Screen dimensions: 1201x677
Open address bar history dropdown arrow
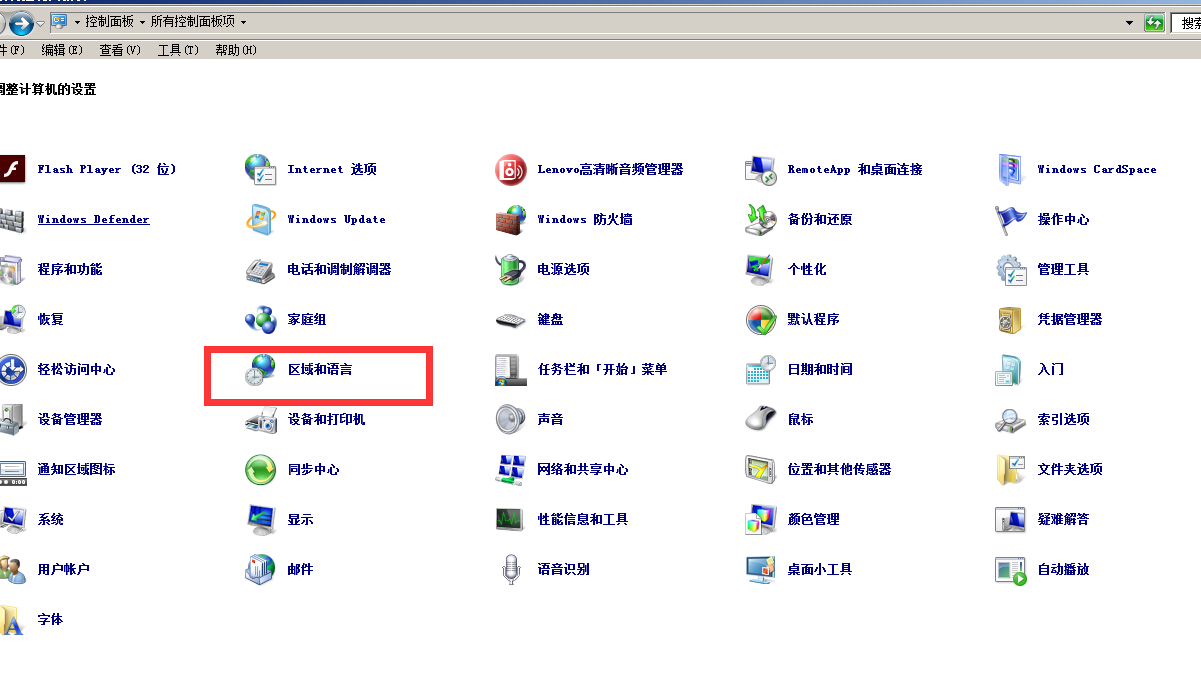[x=1130, y=22]
